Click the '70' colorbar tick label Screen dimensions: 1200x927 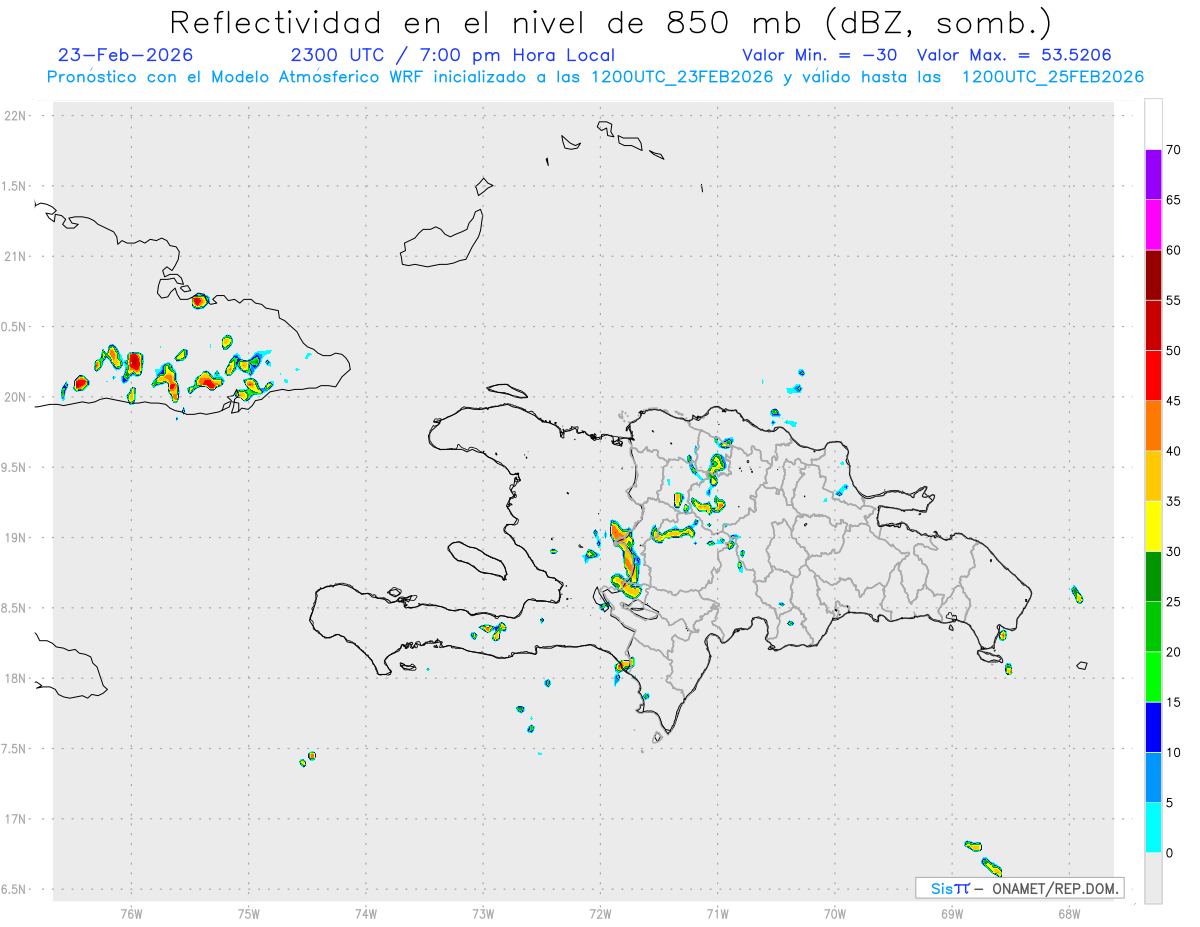[1174, 150]
